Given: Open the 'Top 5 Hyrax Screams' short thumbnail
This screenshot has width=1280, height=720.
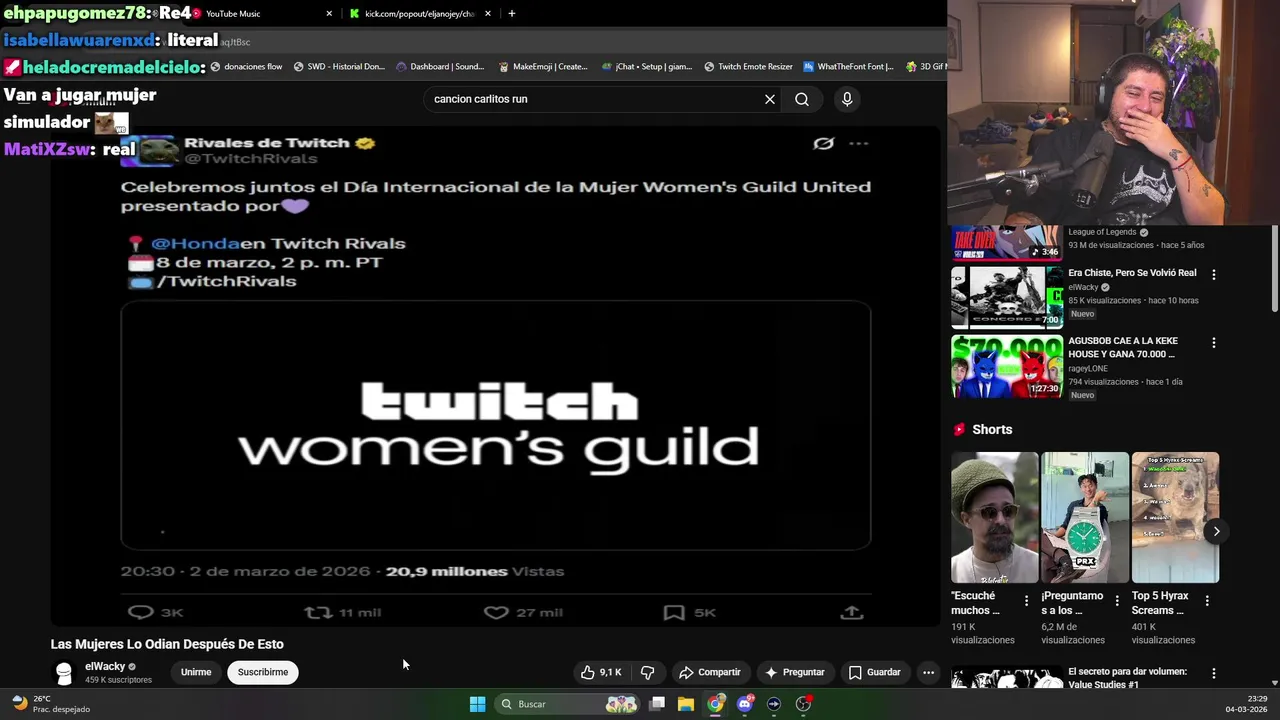Looking at the screenshot, I should pos(1175,517).
